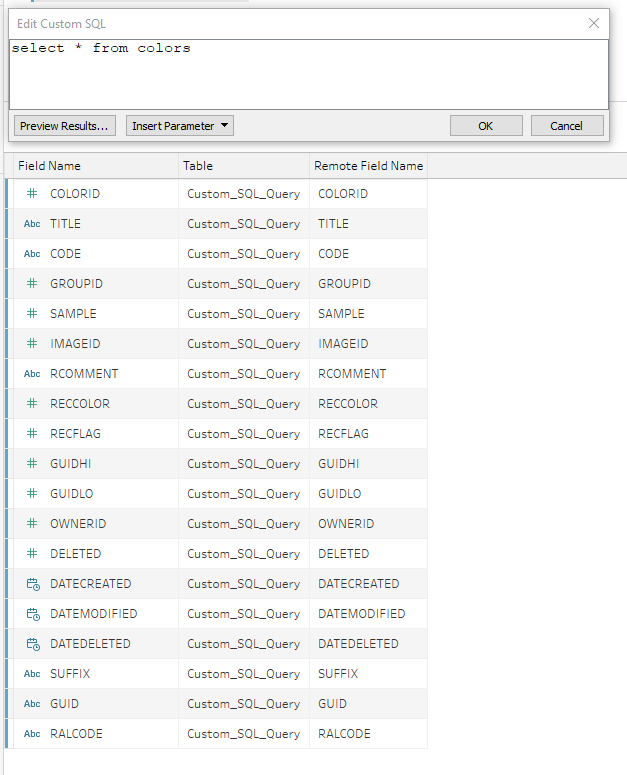Select the COLORID field name
Viewport: 627px width, 775px height.
[x=75, y=194]
